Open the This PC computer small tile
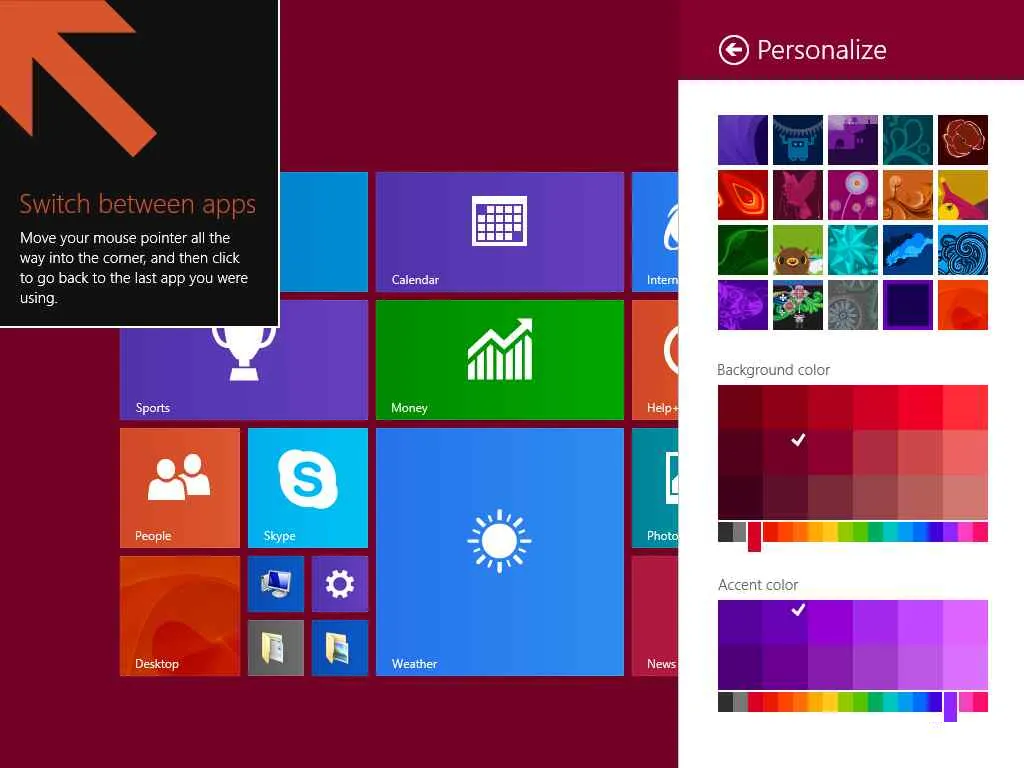 276,584
